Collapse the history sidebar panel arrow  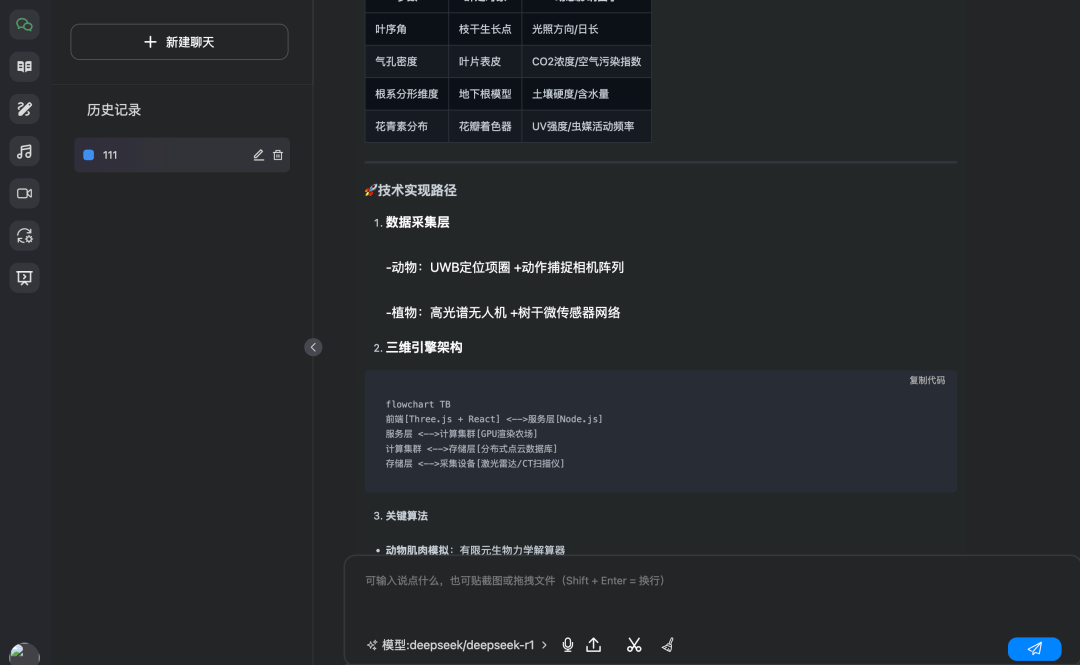[x=313, y=347]
